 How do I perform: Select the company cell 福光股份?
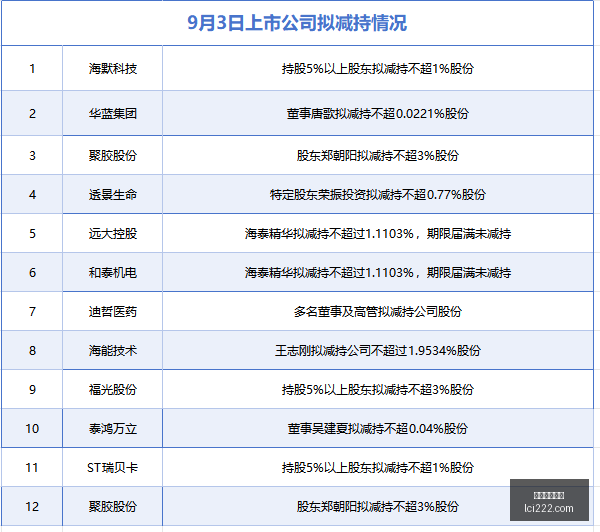click(x=112, y=390)
